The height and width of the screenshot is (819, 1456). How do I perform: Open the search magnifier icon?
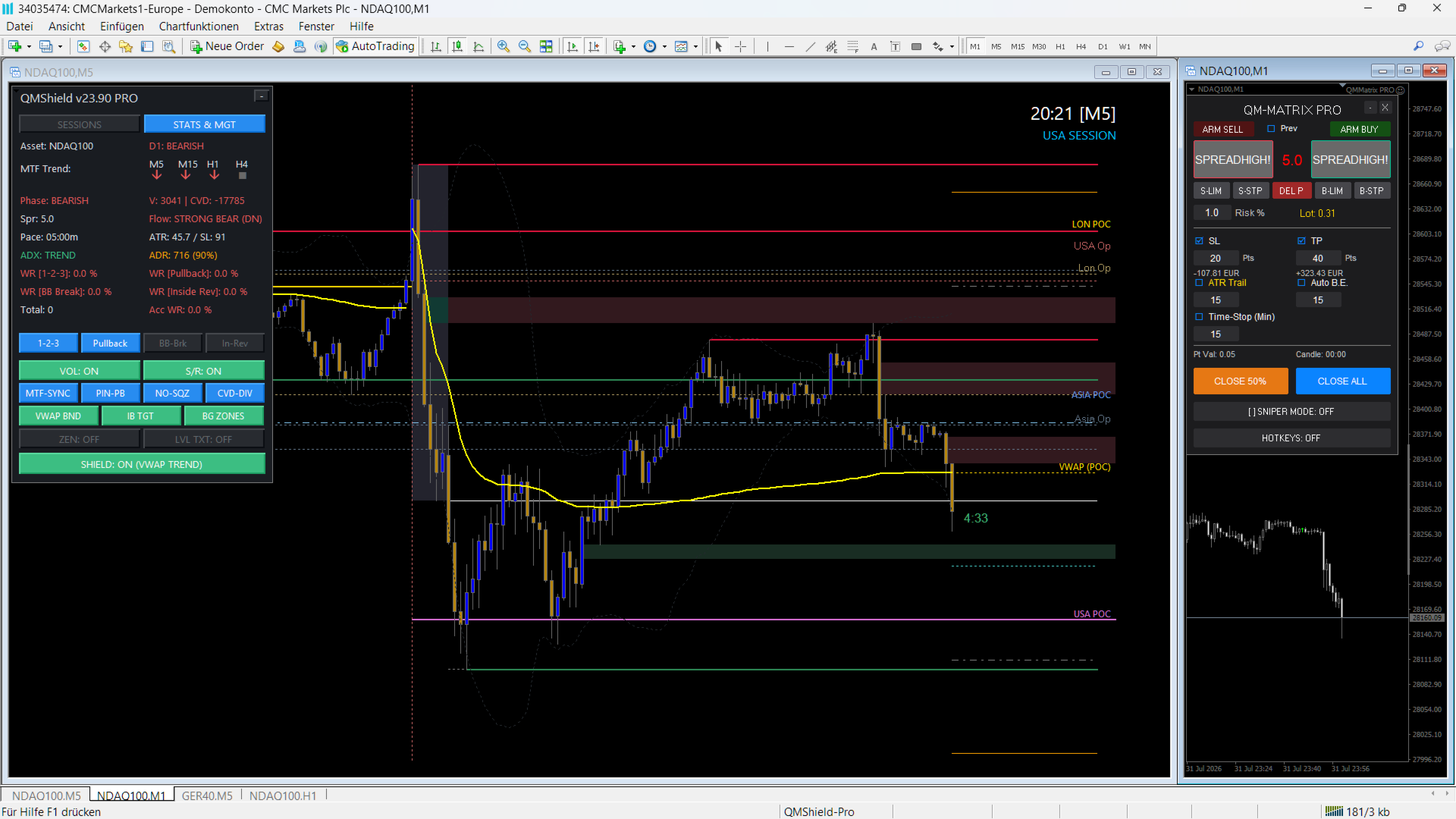click(1419, 46)
